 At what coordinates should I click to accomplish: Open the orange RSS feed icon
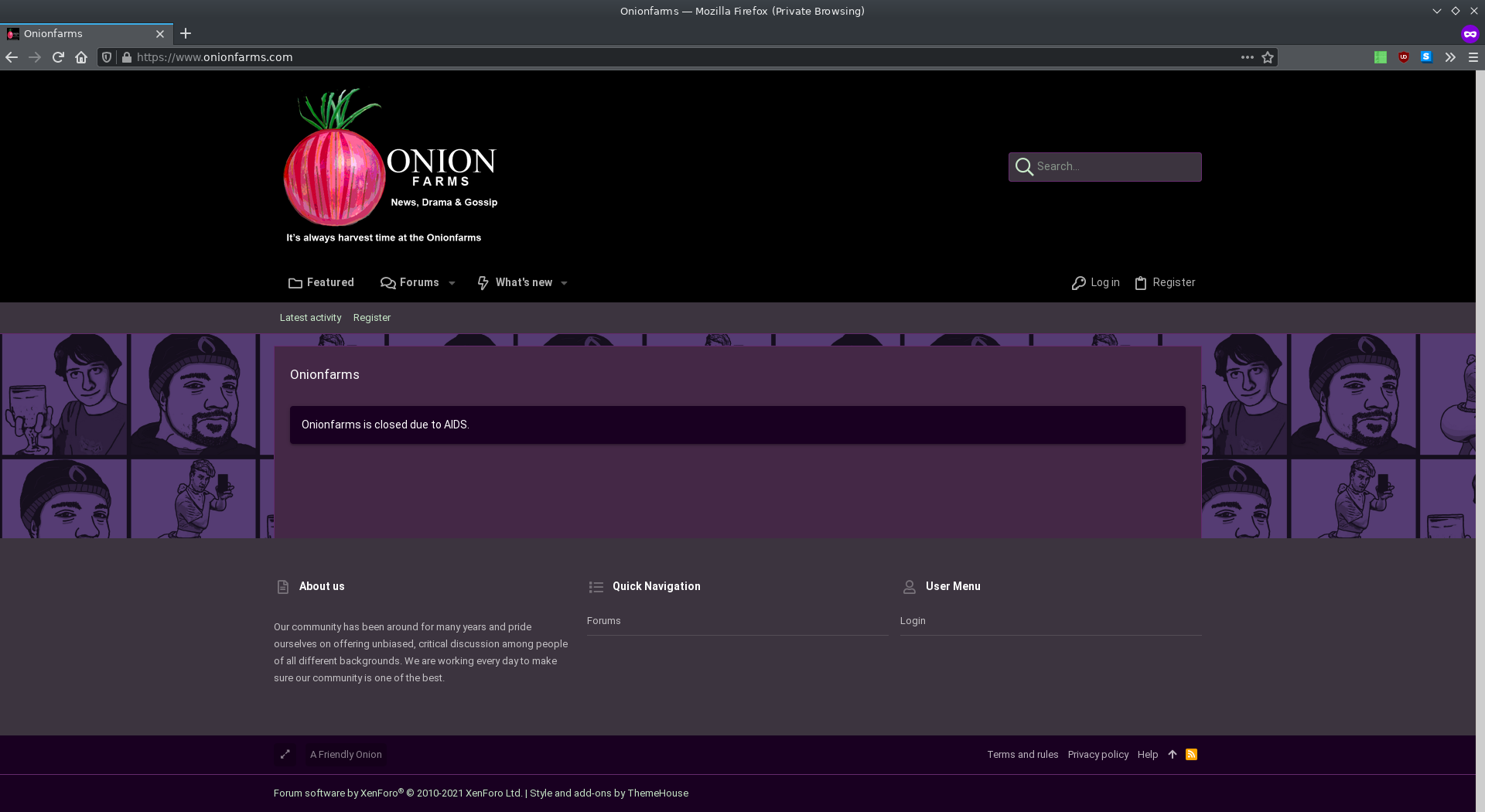coord(1192,755)
